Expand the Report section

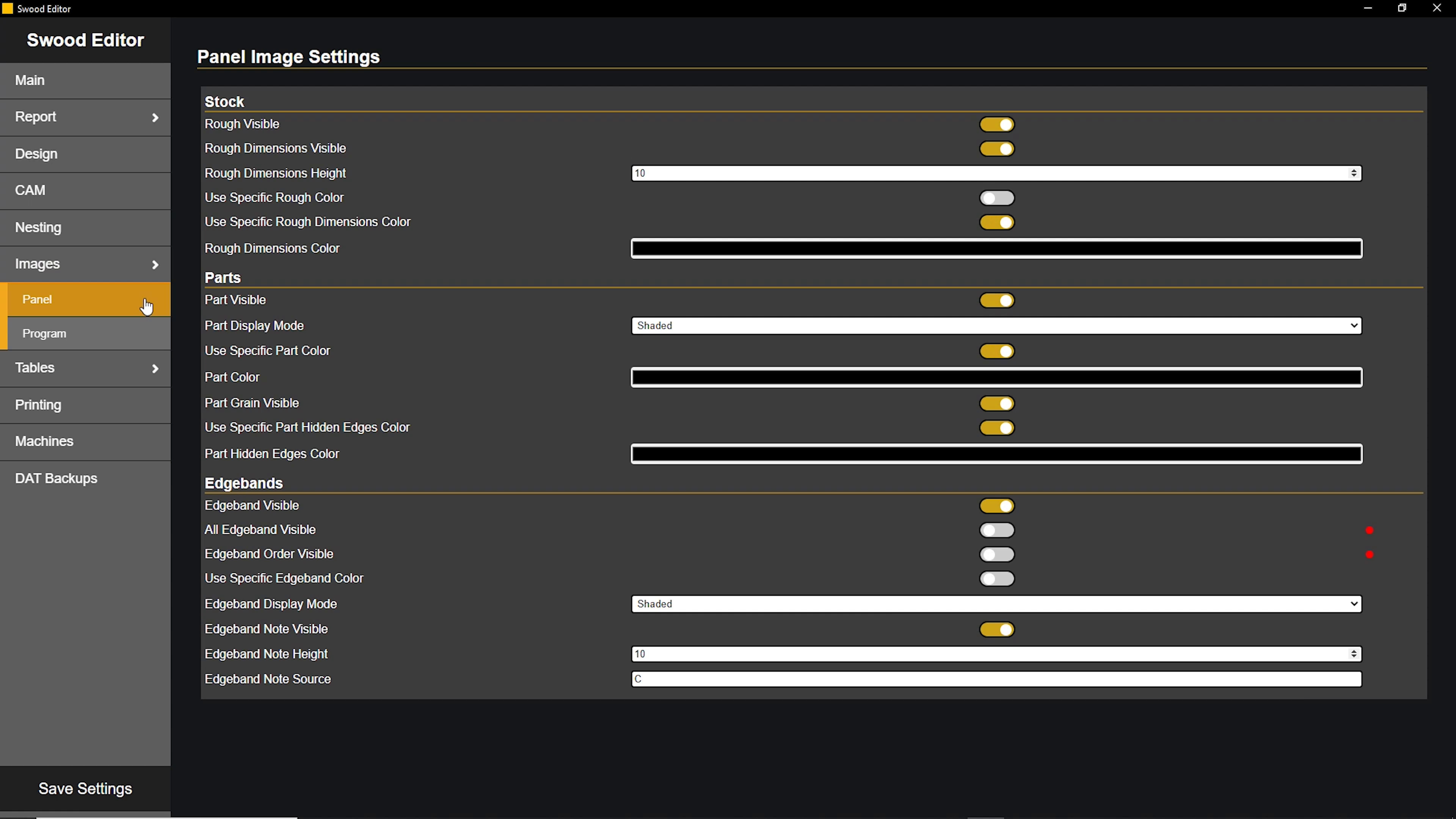(x=85, y=116)
